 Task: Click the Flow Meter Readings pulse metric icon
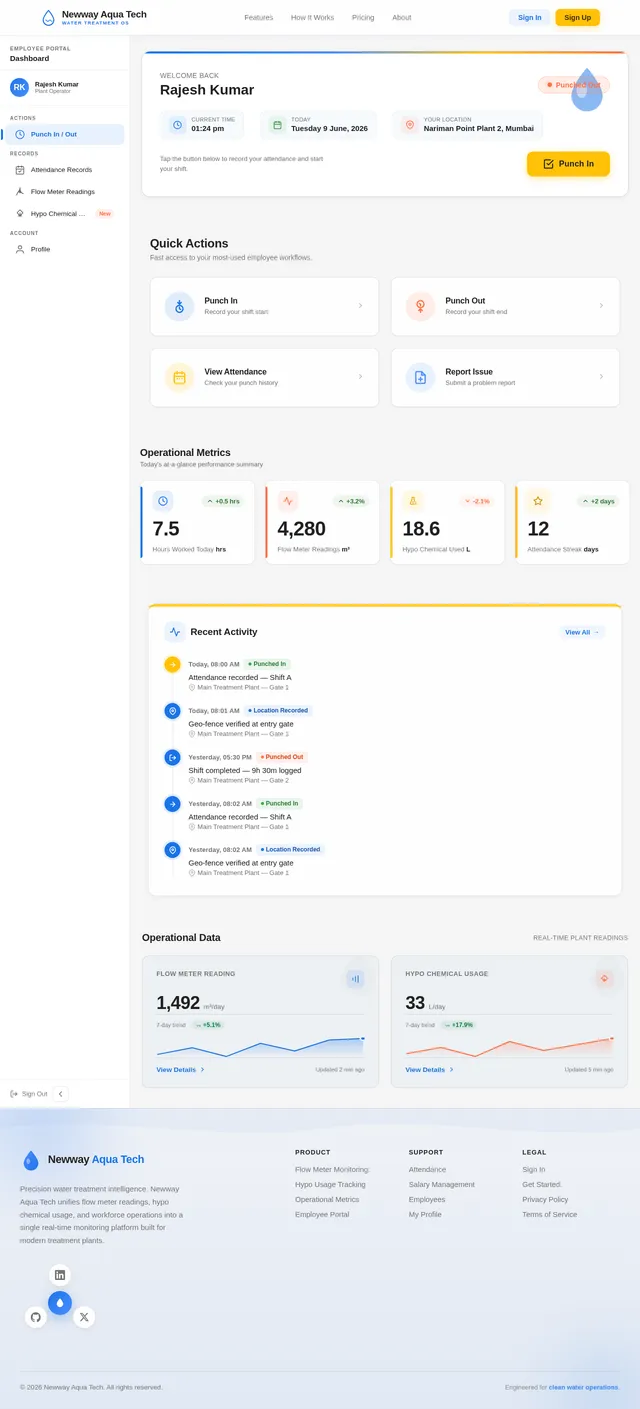pos(288,501)
